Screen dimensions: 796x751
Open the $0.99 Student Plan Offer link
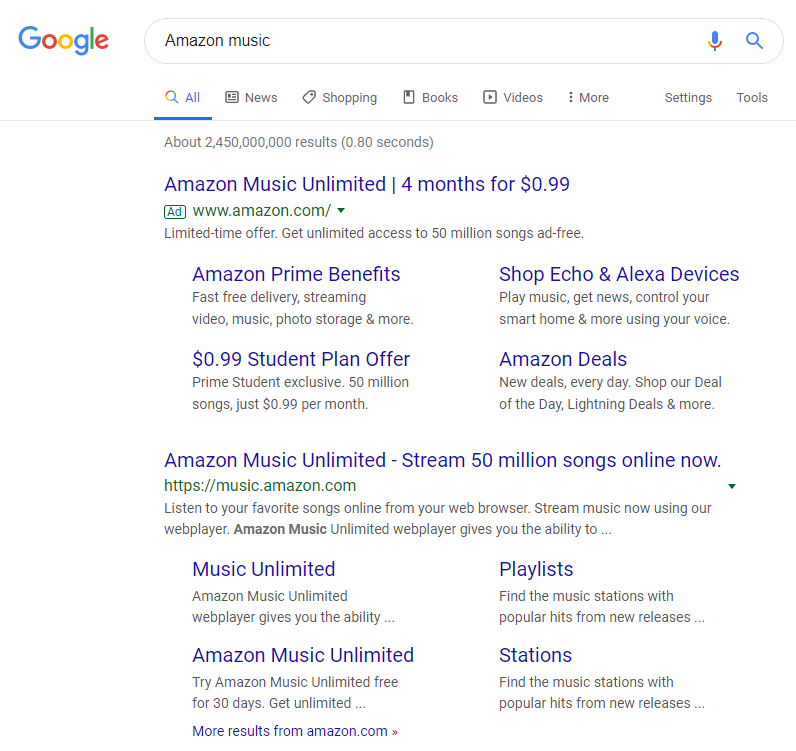pyautogui.click(x=301, y=359)
